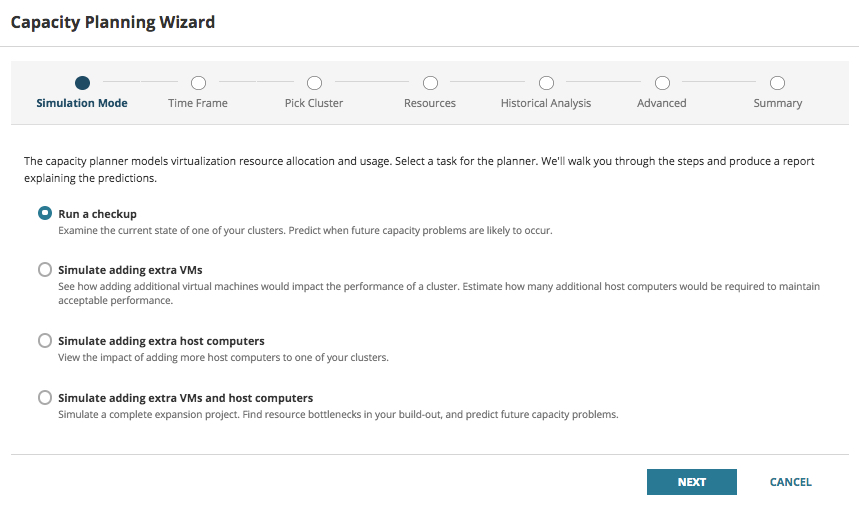Screen dimensions: 859x520
Task: Click the Time Frame step circle
Action: point(198,83)
